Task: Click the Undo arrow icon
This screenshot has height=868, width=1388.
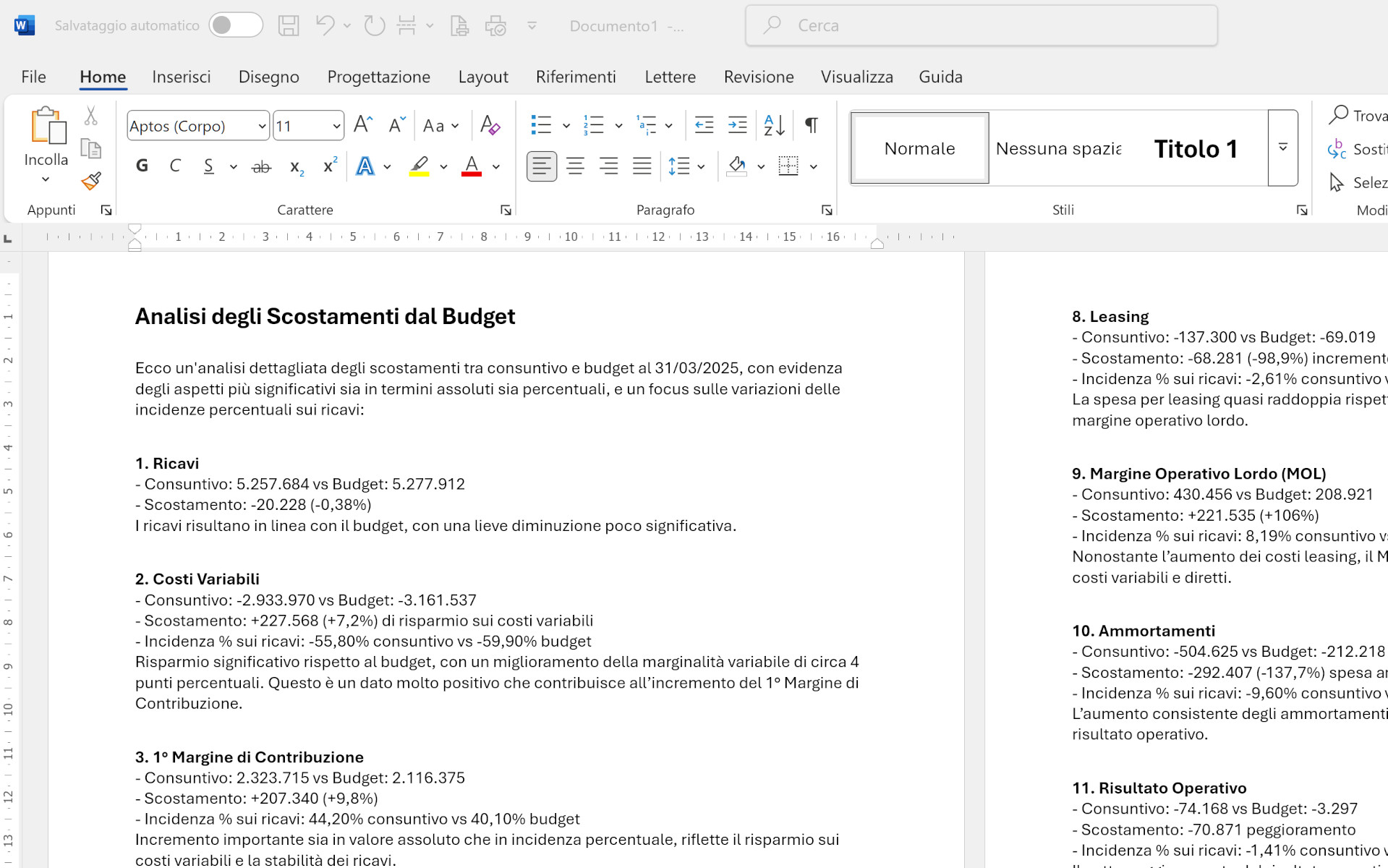Action: (x=325, y=25)
